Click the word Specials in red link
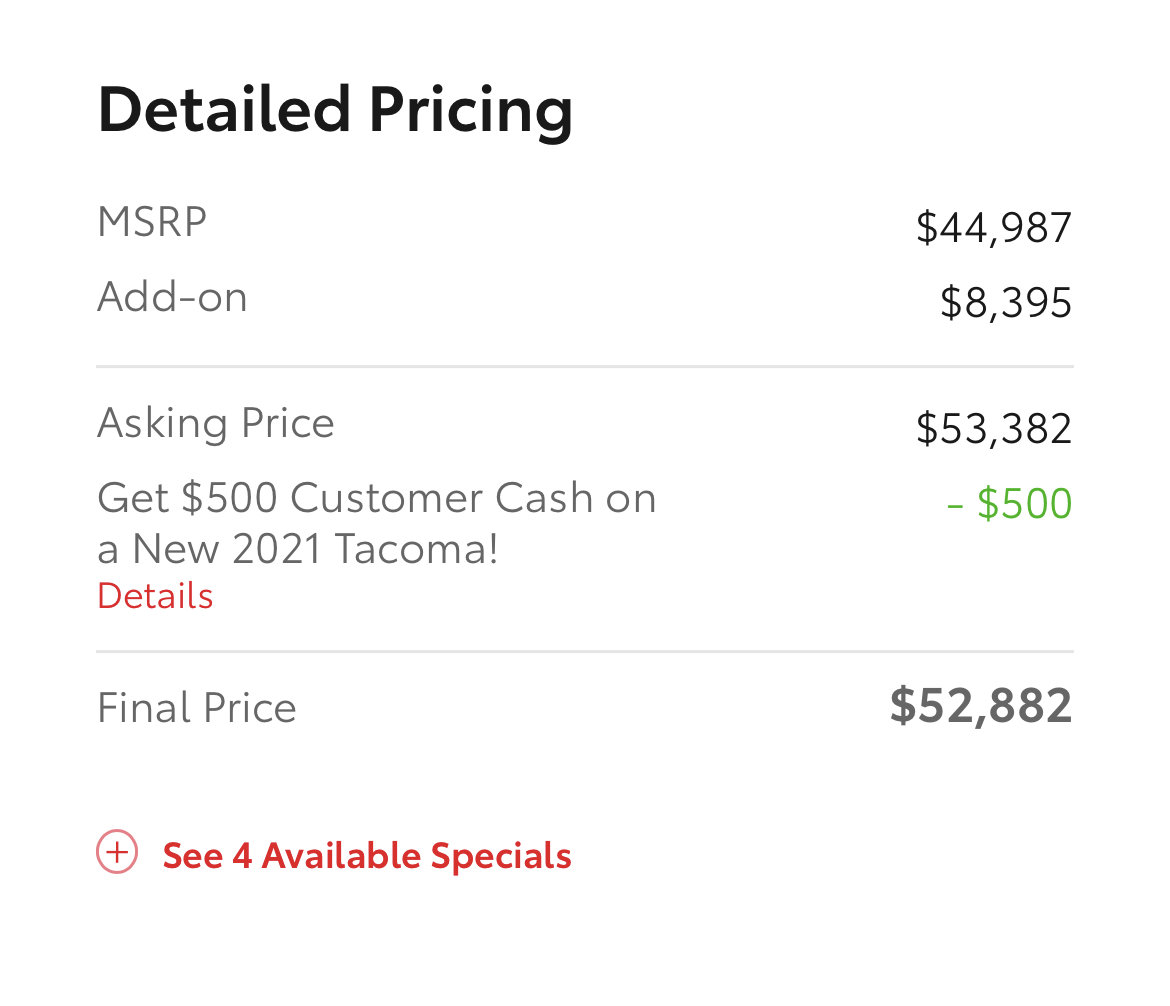1170x1006 pixels. (x=501, y=856)
